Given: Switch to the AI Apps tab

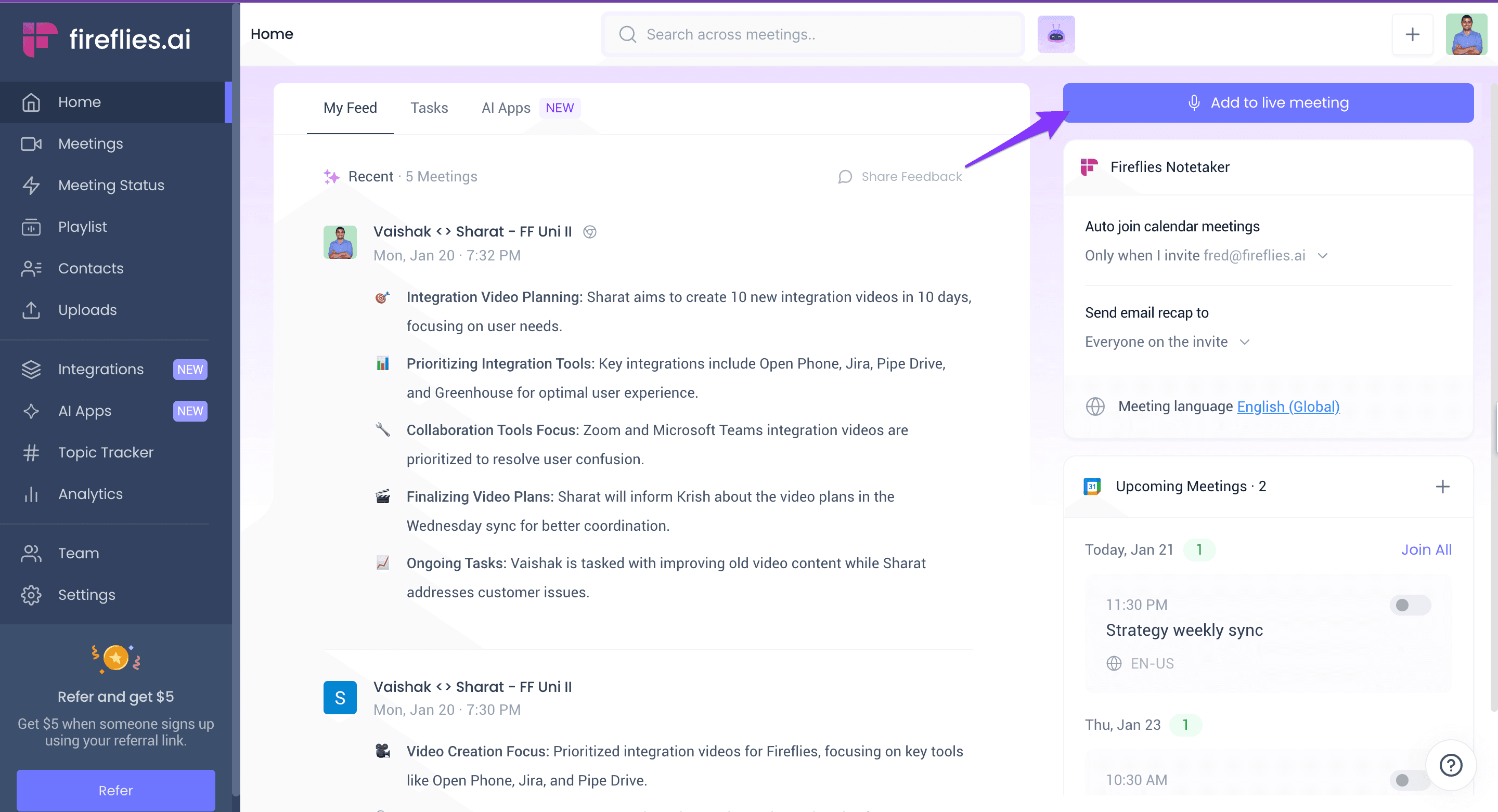Looking at the screenshot, I should [530, 108].
